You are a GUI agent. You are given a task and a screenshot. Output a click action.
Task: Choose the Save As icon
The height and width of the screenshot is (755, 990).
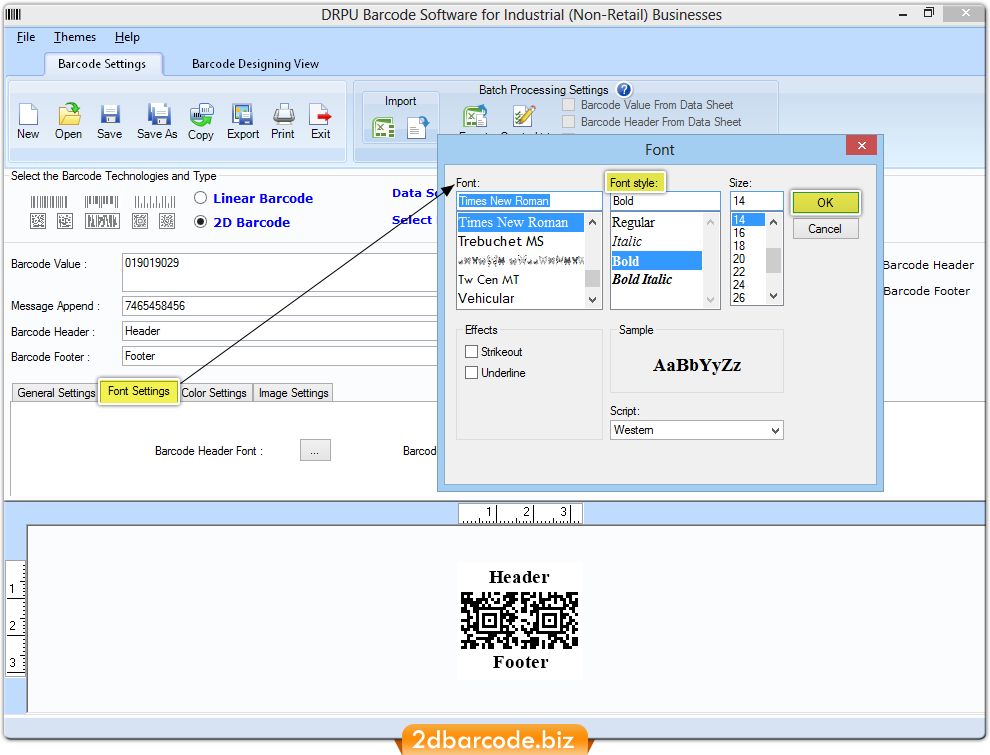click(158, 114)
